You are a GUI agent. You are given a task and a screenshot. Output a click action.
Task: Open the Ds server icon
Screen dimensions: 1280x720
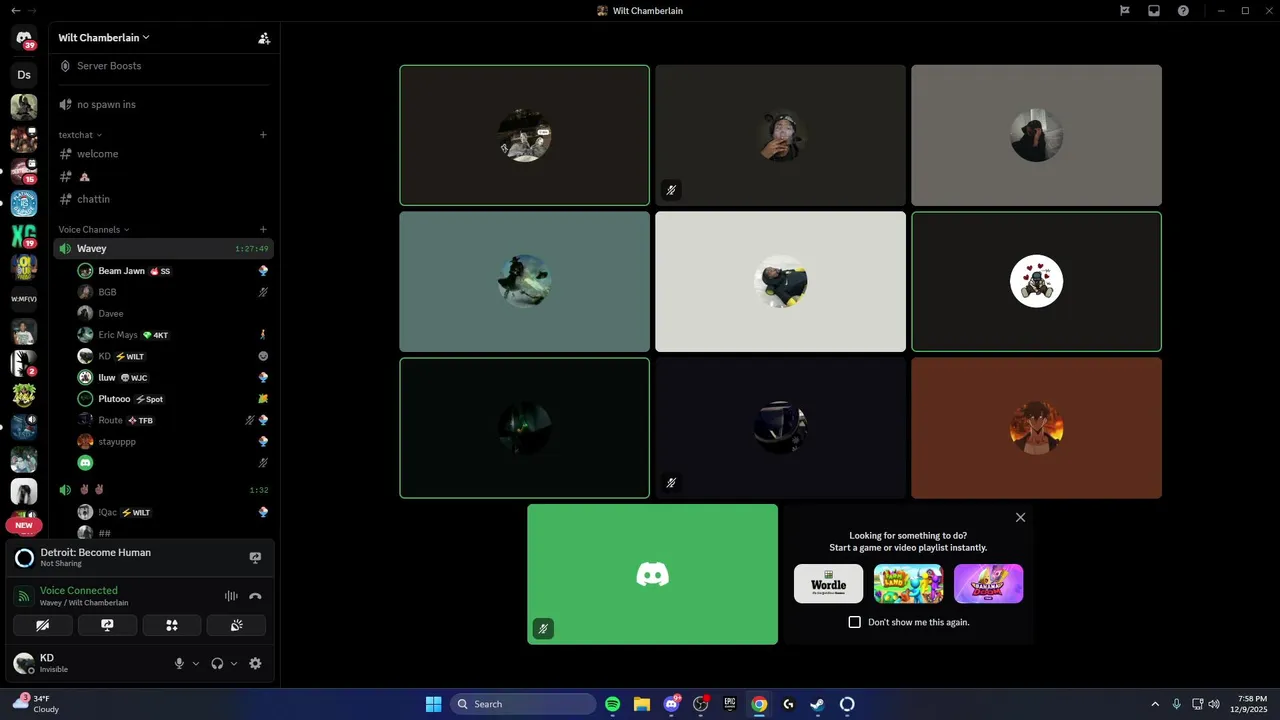(24, 75)
